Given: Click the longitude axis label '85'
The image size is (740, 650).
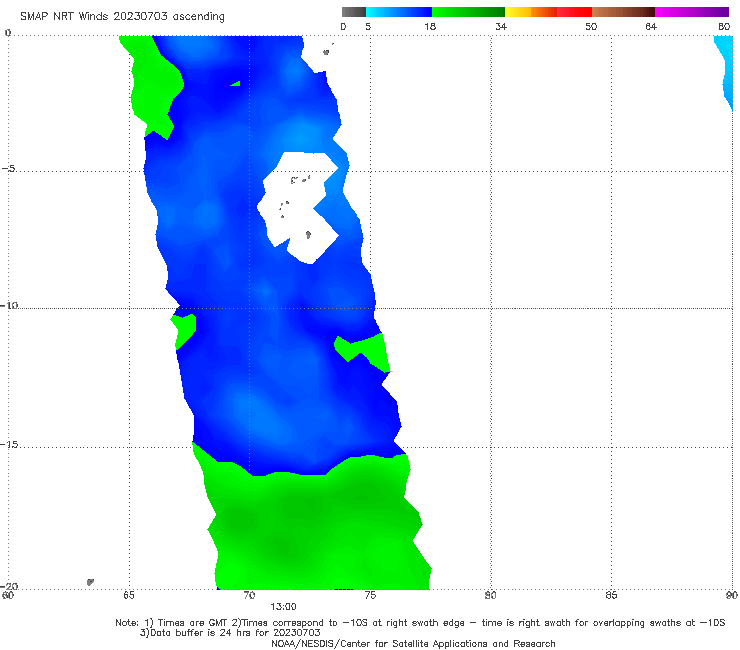Looking at the screenshot, I should pos(611,595).
